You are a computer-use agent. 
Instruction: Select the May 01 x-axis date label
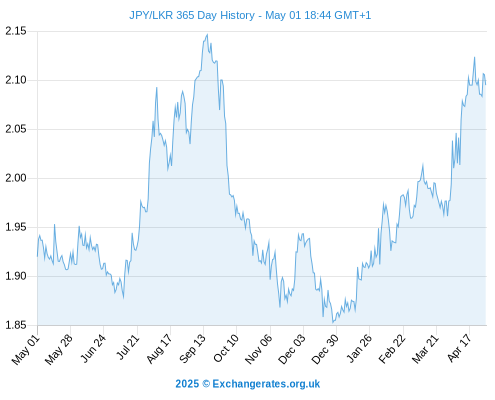(x=26, y=349)
